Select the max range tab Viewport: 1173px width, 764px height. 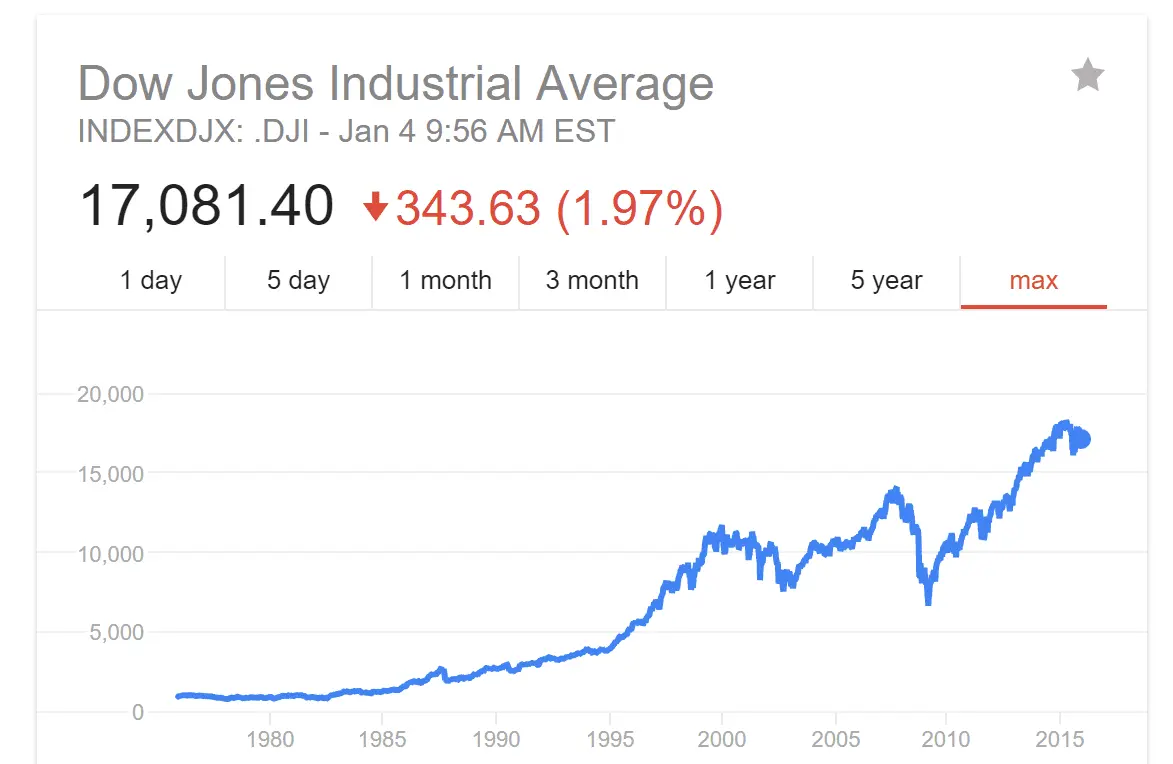pos(1033,281)
